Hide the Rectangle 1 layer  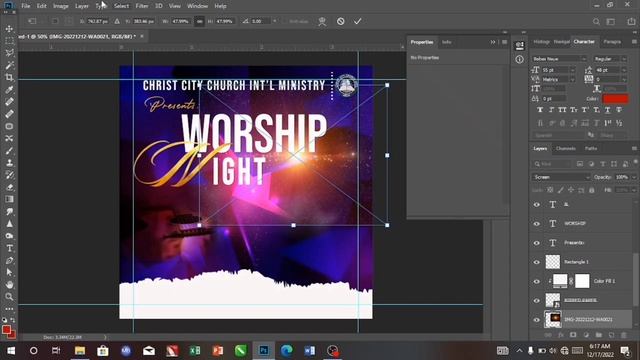pos(537,262)
